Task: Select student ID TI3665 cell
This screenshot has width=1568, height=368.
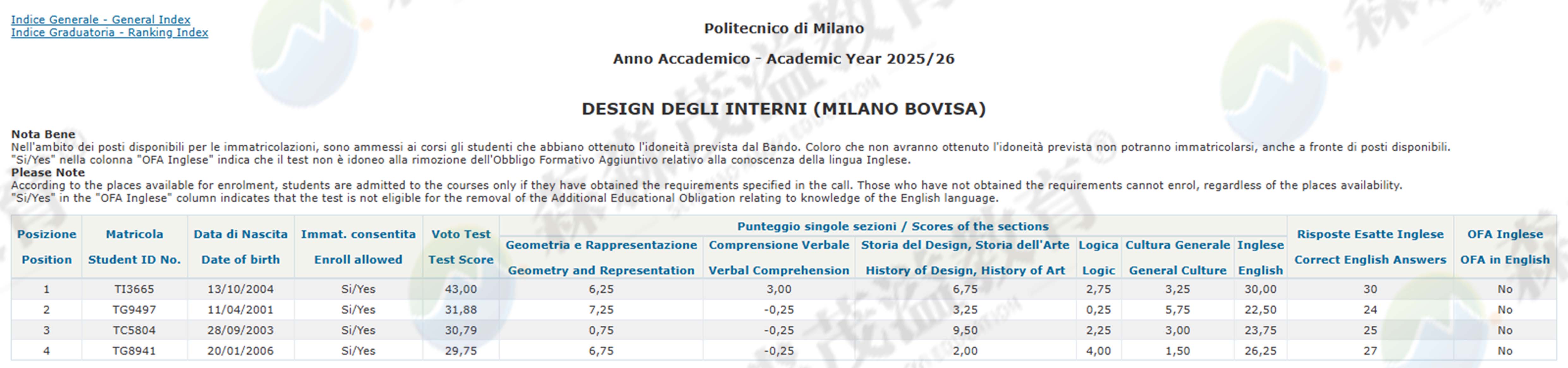Action: (x=135, y=290)
